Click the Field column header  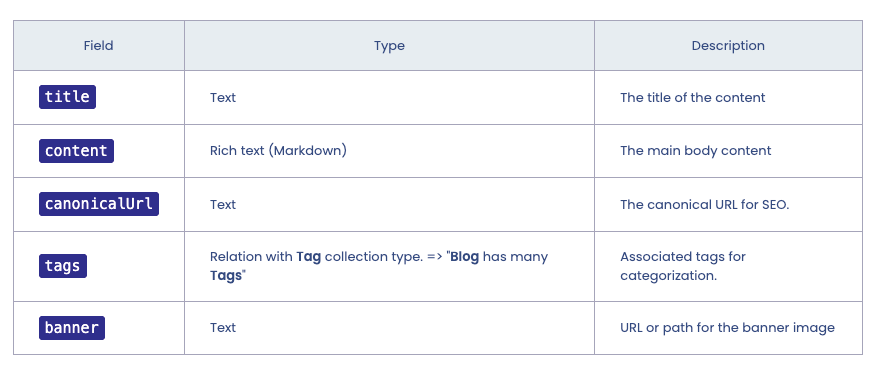99,46
